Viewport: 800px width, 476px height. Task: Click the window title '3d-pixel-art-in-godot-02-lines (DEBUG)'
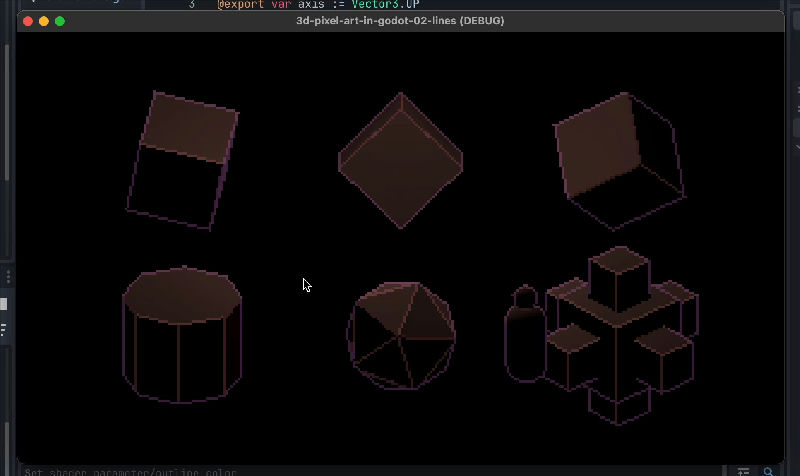click(399, 21)
